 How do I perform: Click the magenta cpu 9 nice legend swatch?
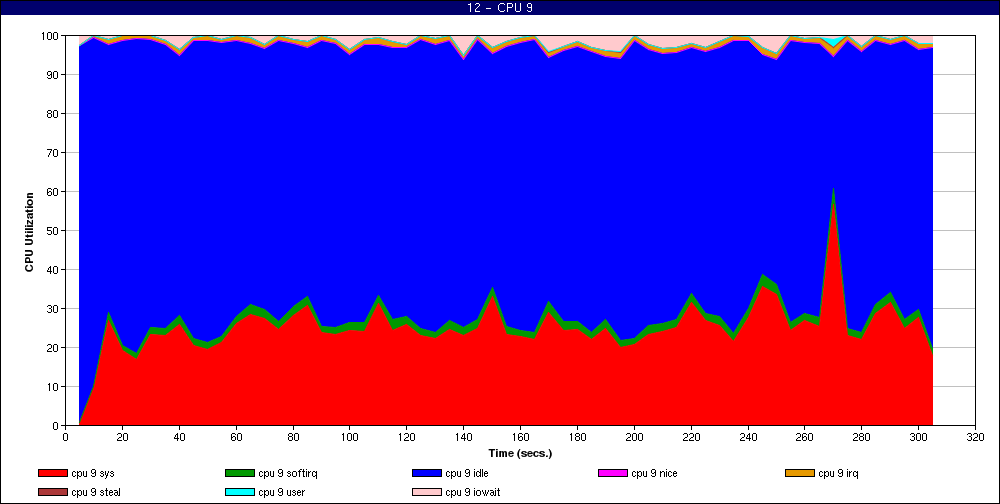[x=613, y=473]
